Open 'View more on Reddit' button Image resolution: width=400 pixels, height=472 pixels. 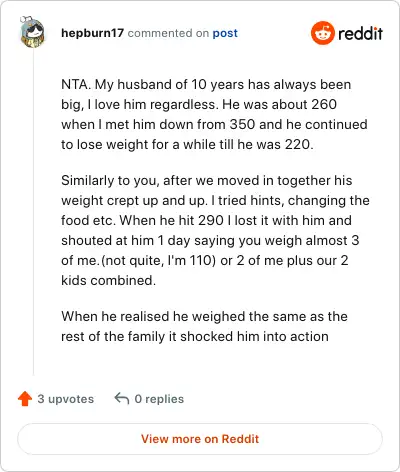[x=200, y=439]
